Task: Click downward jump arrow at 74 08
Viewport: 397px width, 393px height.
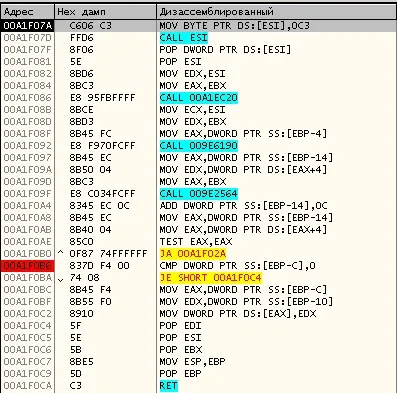Action: [x=60, y=279]
